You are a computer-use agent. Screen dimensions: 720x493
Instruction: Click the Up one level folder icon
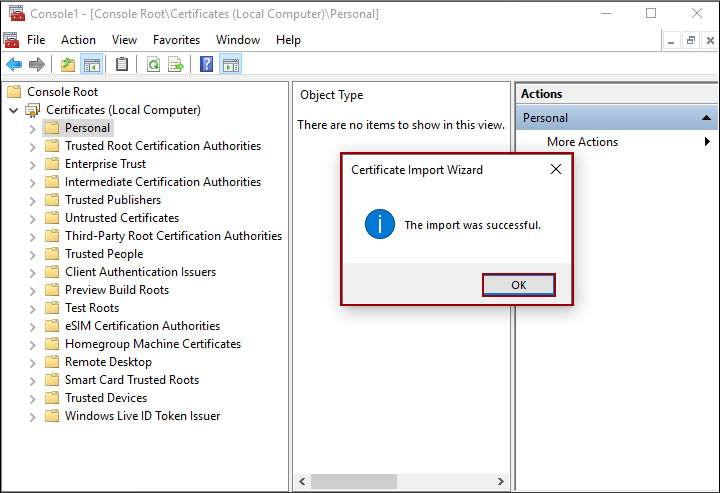(67, 65)
